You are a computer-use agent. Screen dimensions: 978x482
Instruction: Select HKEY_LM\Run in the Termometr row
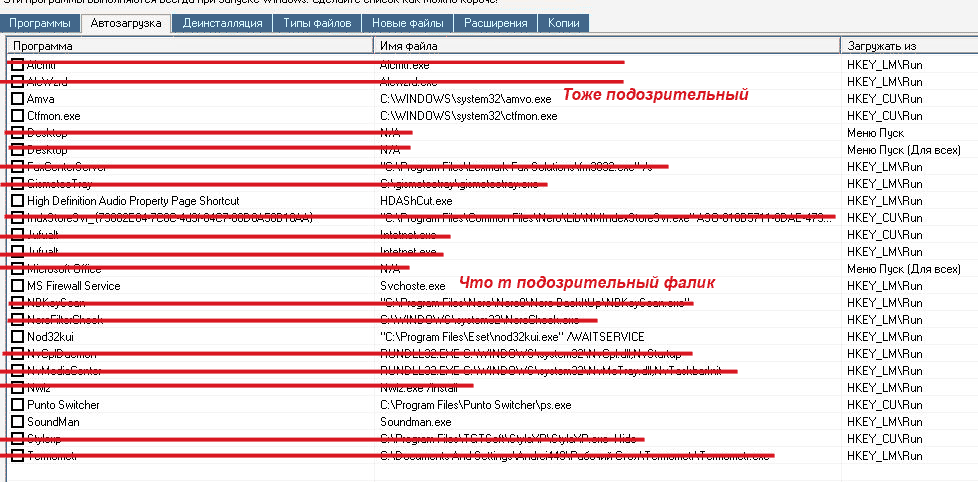[884, 456]
